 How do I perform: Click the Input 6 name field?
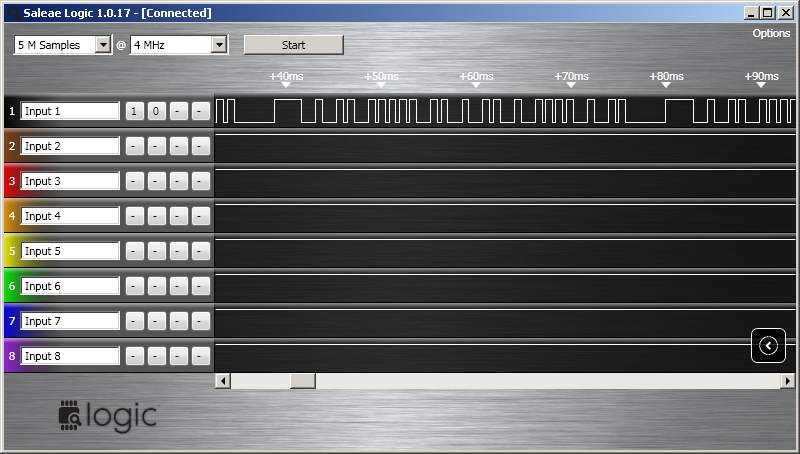pyautogui.click(x=70, y=286)
